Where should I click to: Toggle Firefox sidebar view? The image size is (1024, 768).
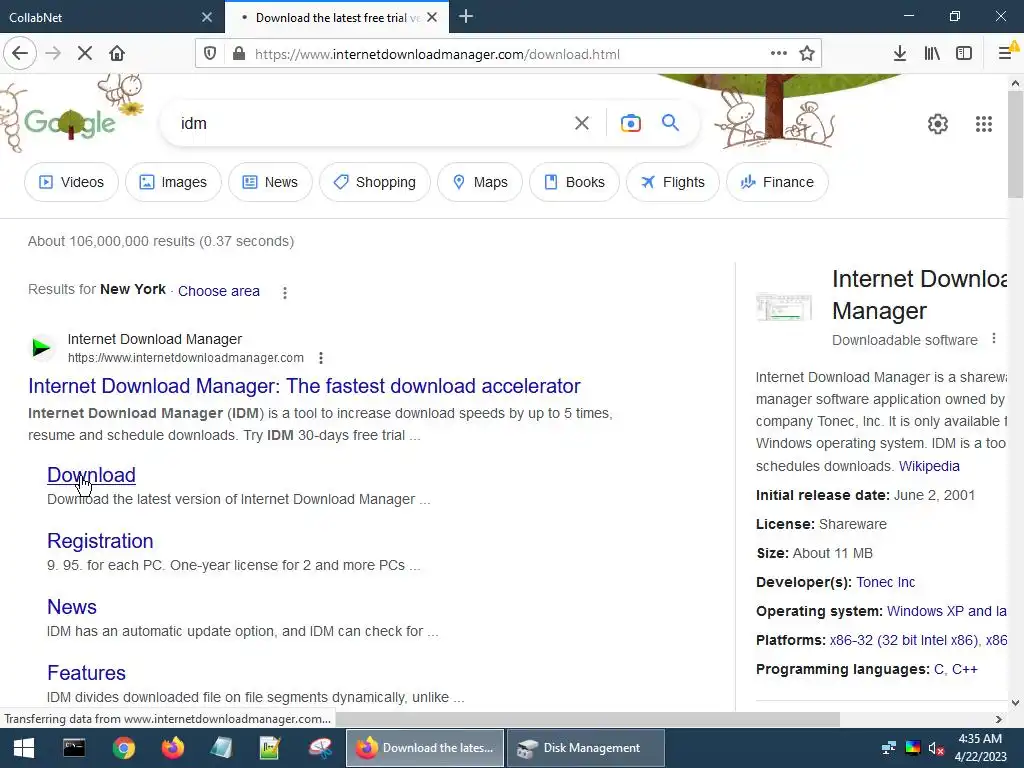(964, 54)
